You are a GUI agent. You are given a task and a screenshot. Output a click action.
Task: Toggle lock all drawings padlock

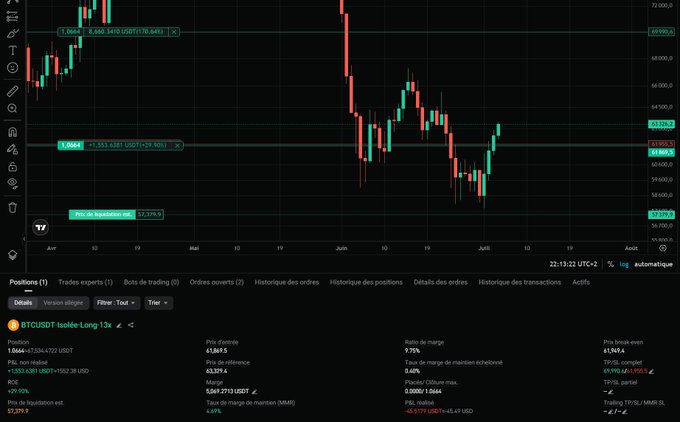(x=12, y=167)
